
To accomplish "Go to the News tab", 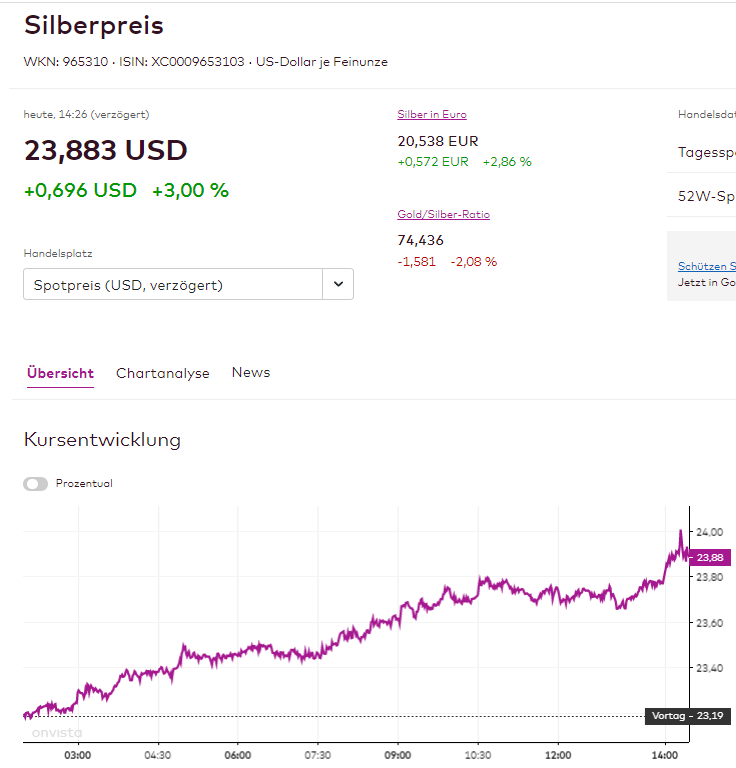I will pos(251,372).
